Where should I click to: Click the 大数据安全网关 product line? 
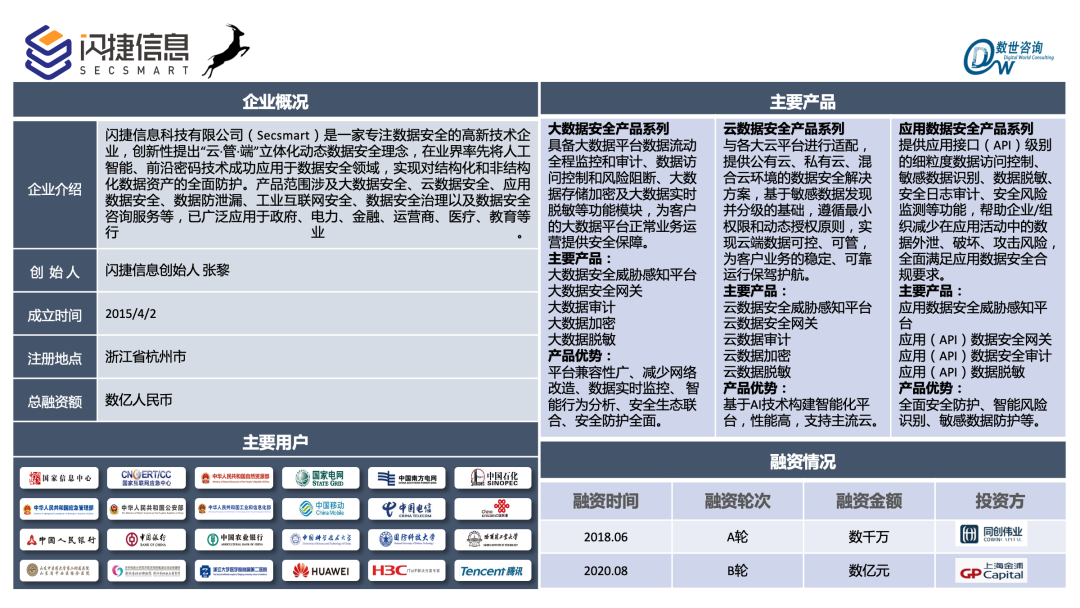[x=595, y=291]
